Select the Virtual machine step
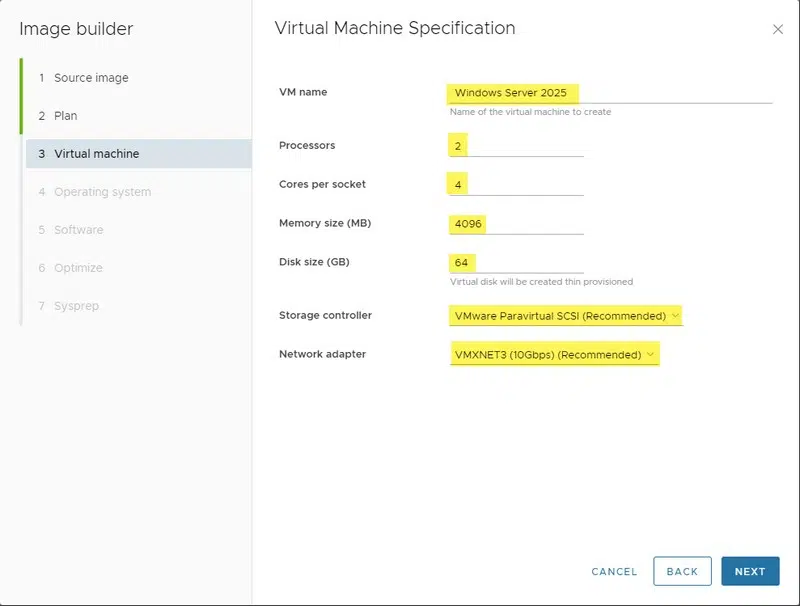800x606 pixels. [96, 154]
